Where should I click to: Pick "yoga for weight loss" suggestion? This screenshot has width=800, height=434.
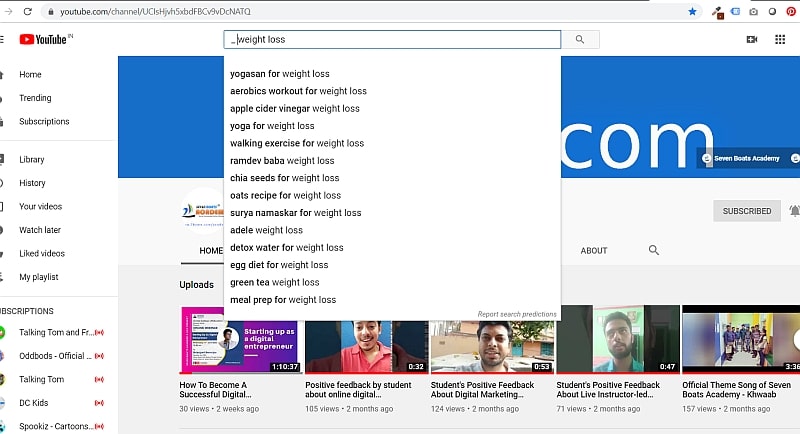(272, 126)
